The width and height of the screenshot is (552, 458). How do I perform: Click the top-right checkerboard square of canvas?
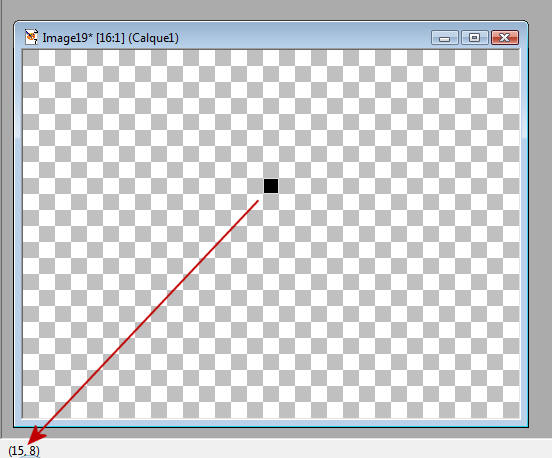(512, 58)
